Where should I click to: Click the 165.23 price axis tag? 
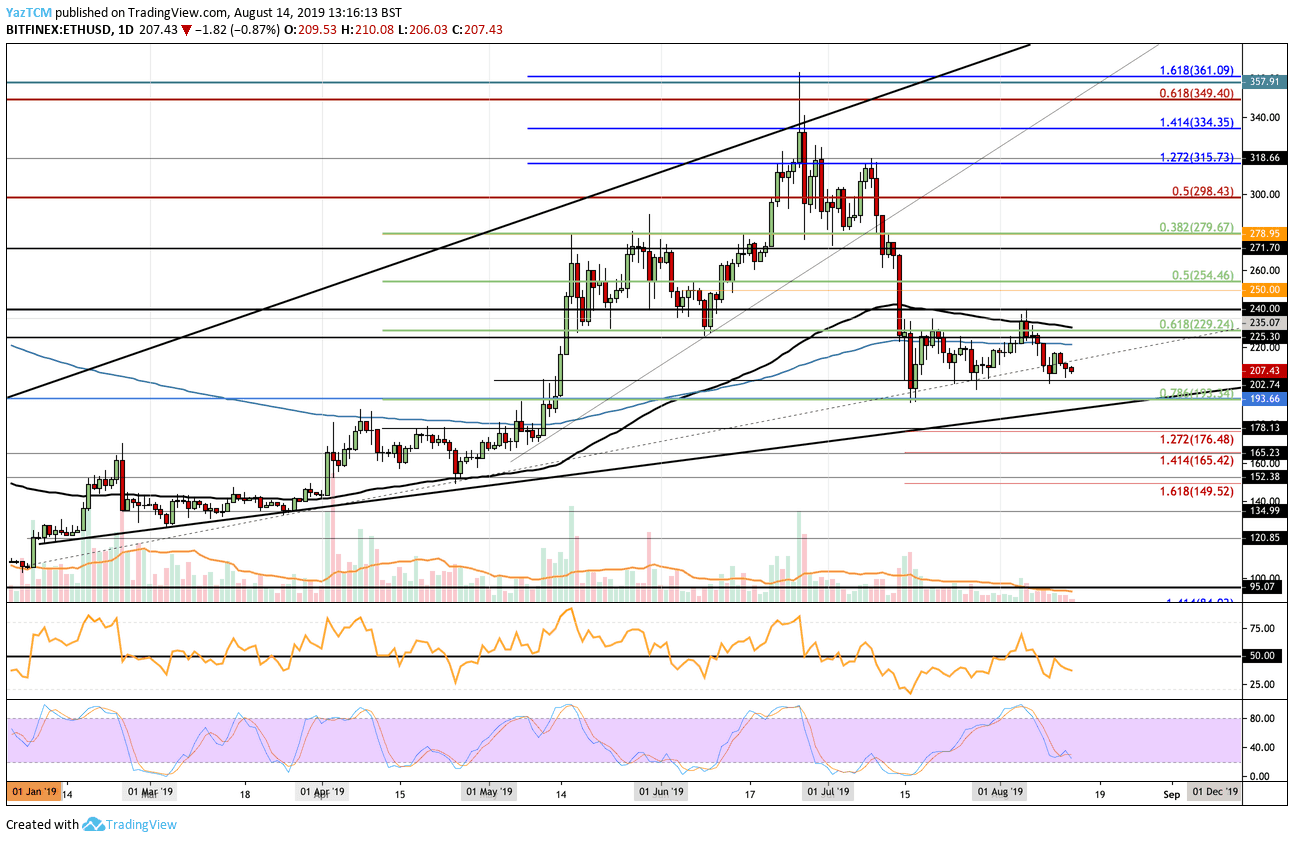click(x=1267, y=452)
